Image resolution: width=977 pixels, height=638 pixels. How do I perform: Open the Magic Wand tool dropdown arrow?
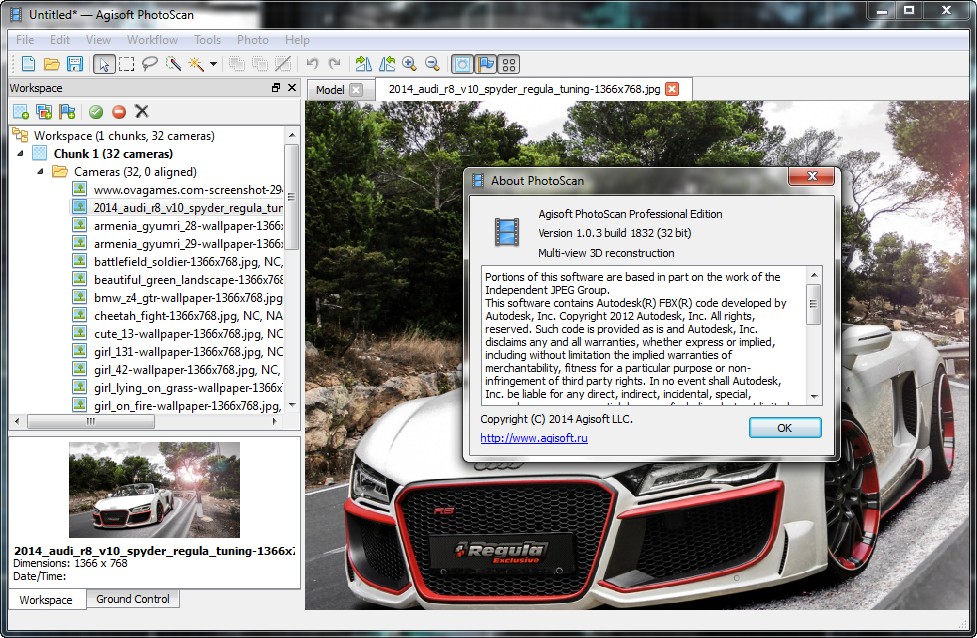click(213, 64)
